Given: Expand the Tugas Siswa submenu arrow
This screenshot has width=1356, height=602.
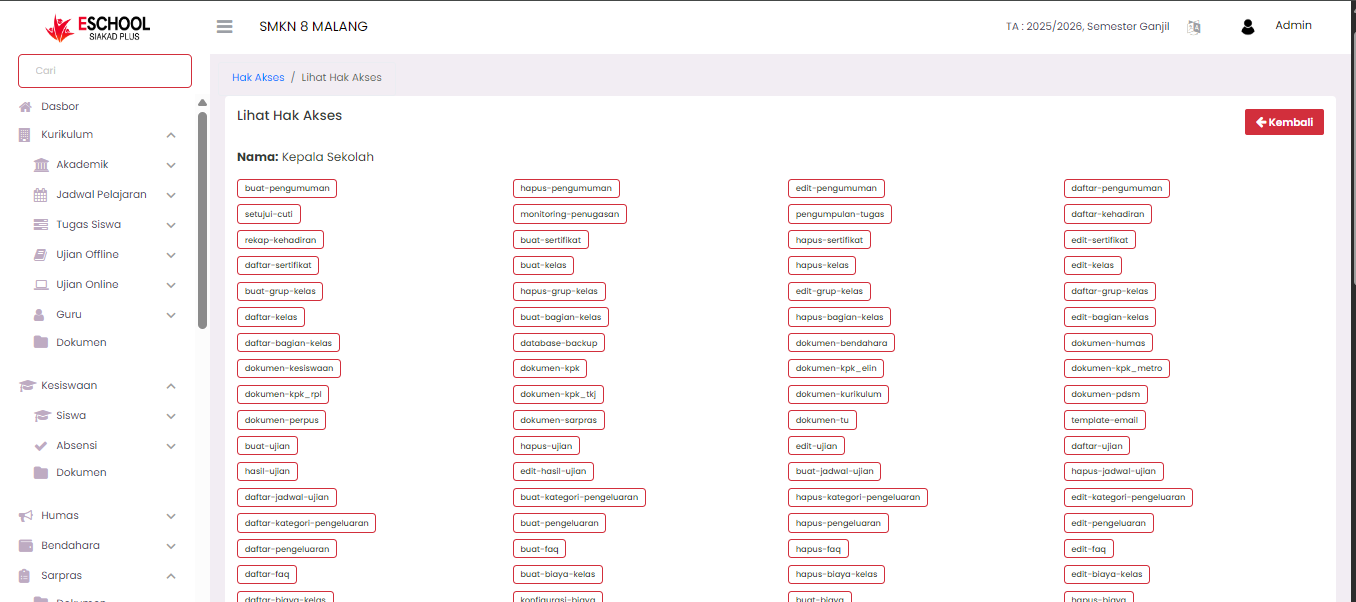Looking at the screenshot, I should click(171, 225).
